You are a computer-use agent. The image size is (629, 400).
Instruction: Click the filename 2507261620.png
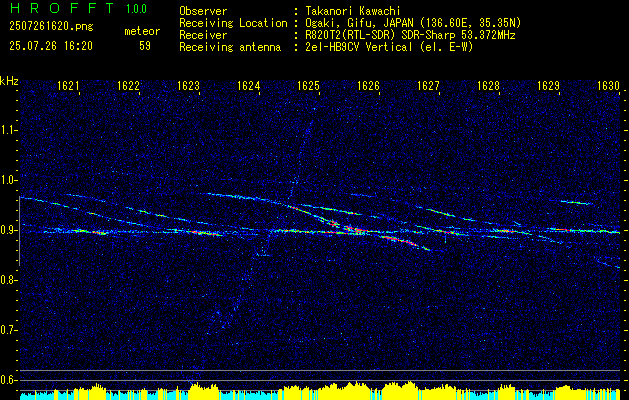[51, 26]
